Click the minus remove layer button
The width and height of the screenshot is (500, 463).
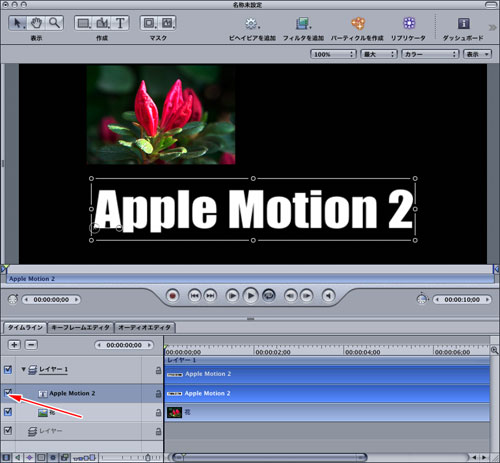pos(31,345)
